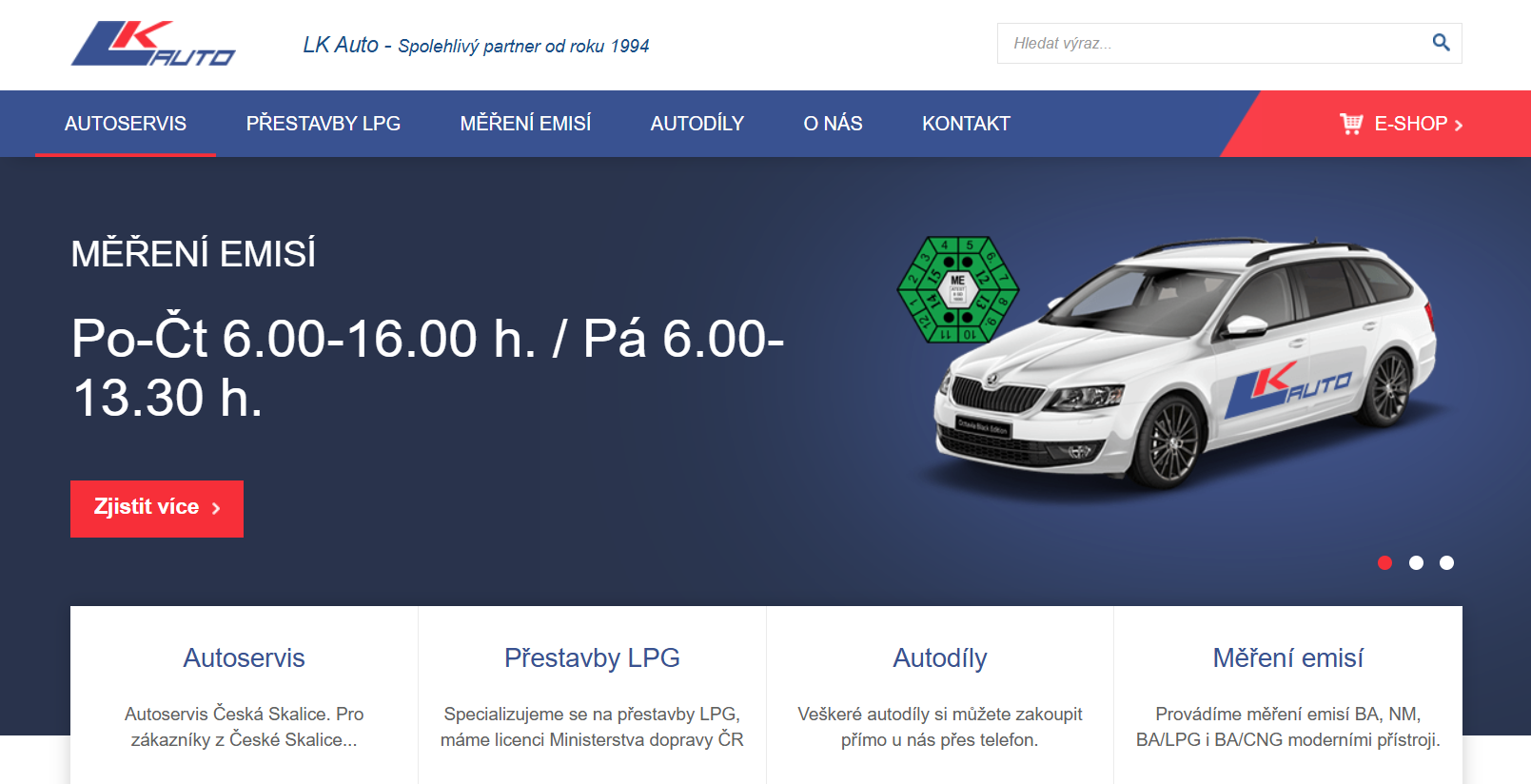Click the LK Auto logo in header
The width and height of the screenshot is (1531, 784).
pos(153,44)
